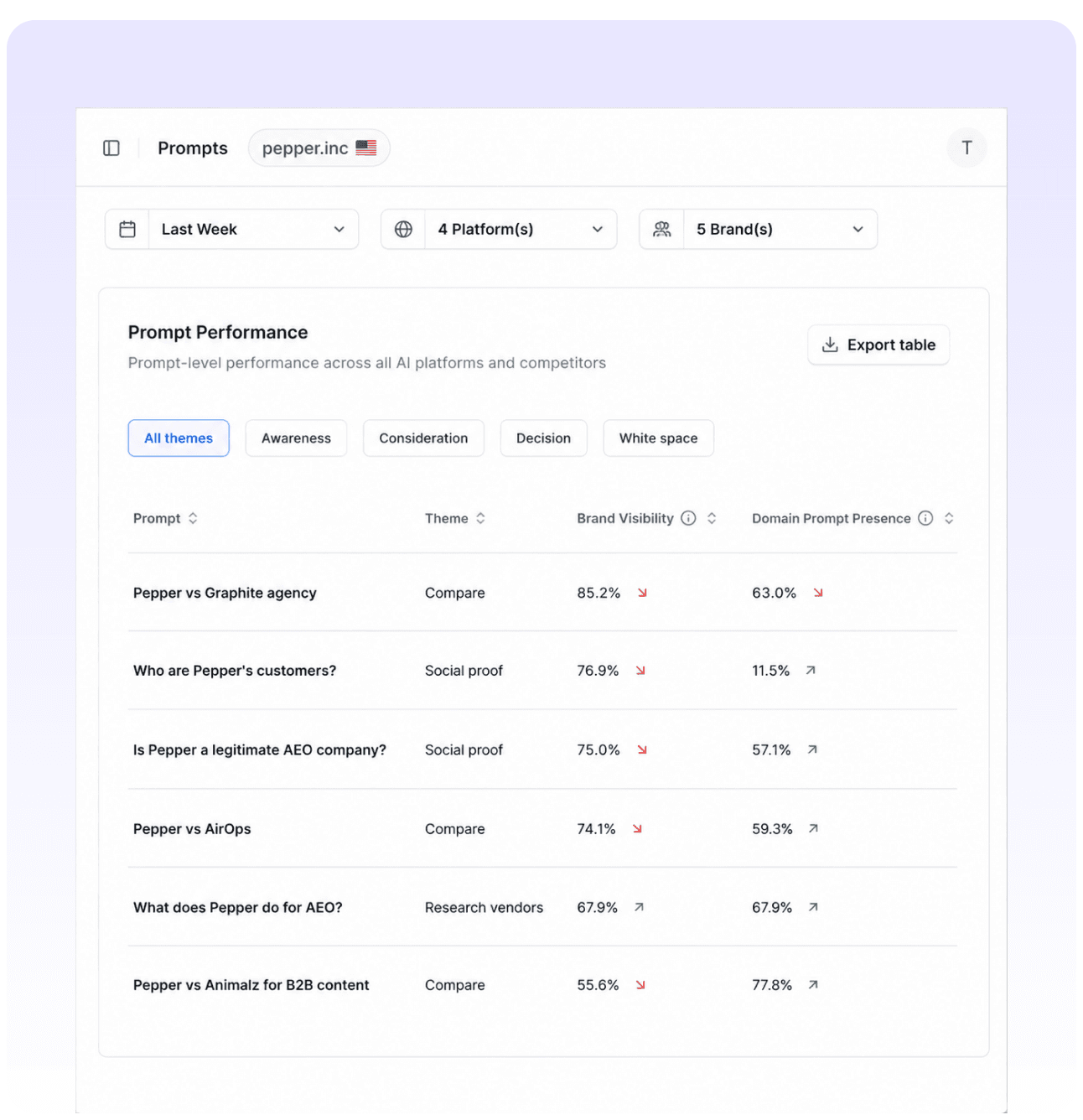This screenshot has width=1083, height=1120.
Task: Click the Research vendors theme cell
Action: (x=484, y=907)
